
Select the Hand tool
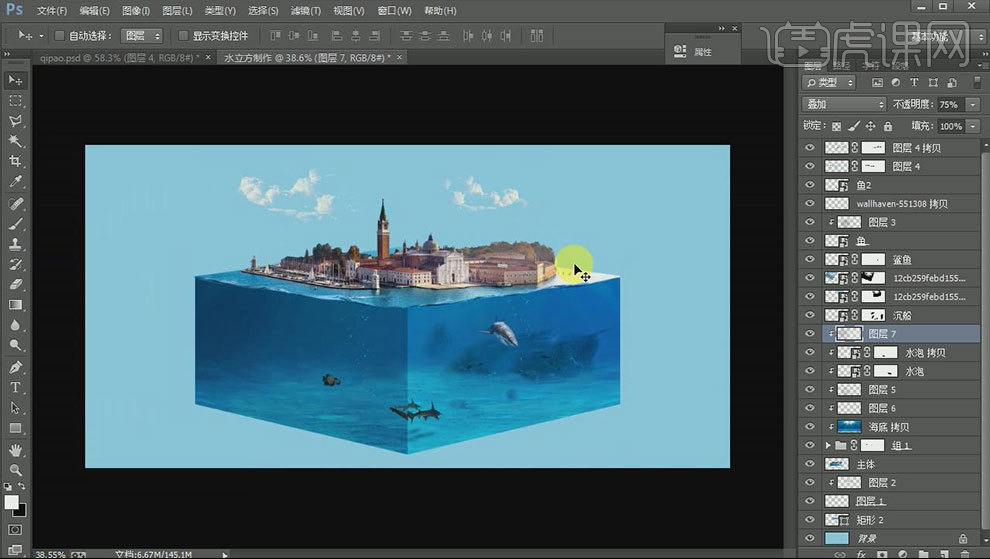tap(15, 449)
